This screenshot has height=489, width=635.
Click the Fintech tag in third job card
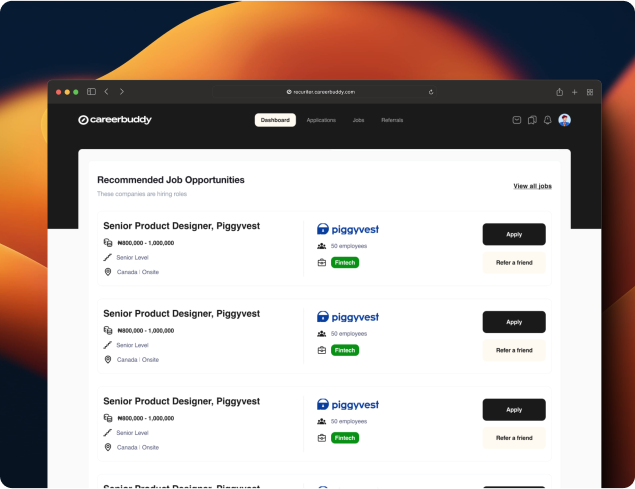345,438
